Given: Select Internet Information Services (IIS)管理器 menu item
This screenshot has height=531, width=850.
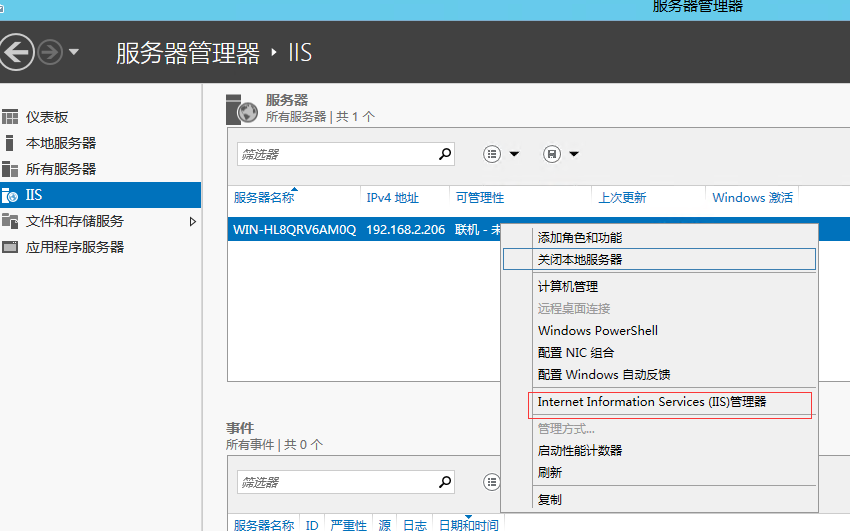Looking at the screenshot, I should [x=652, y=402].
